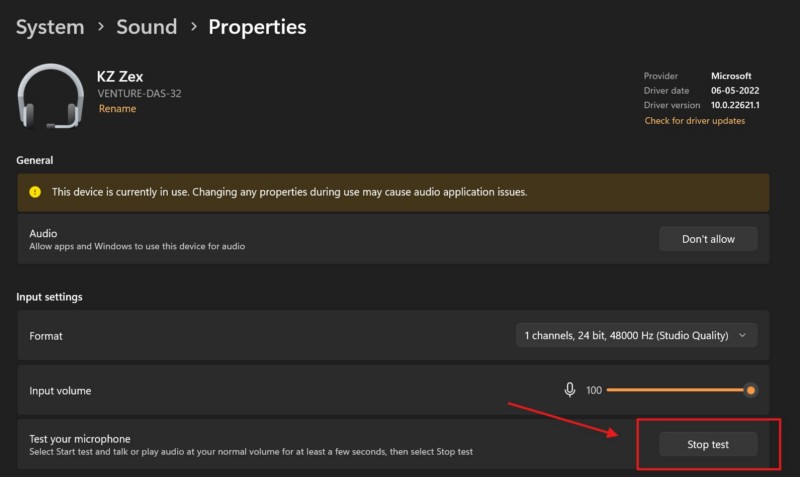800x477 pixels.
Task: Click the Rename link
Action: 117,109
